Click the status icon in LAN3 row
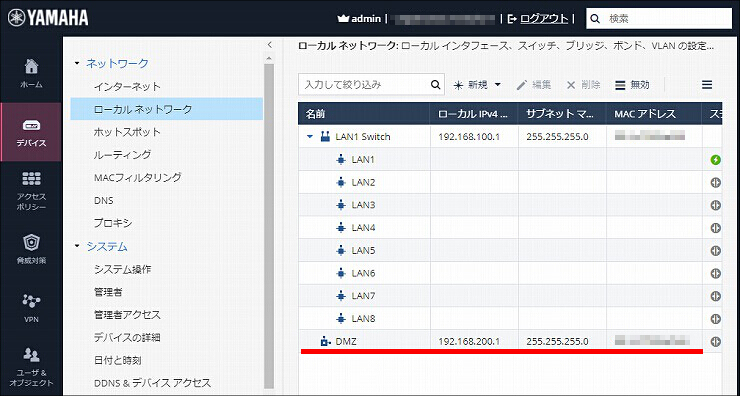The height and width of the screenshot is (396, 740). pyautogui.click(x=715, y=205)
